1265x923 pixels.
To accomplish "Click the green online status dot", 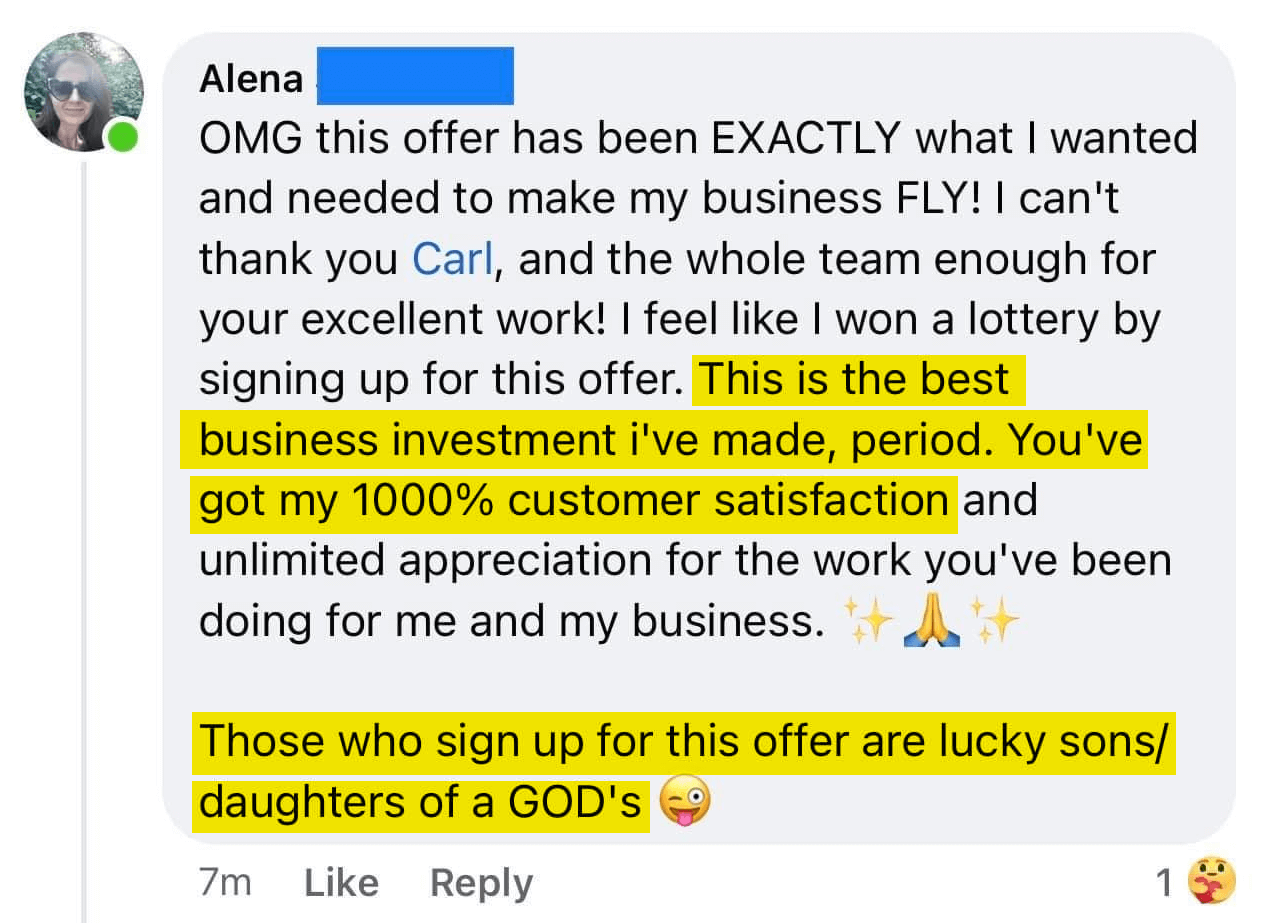I will [x=123, y=137].
